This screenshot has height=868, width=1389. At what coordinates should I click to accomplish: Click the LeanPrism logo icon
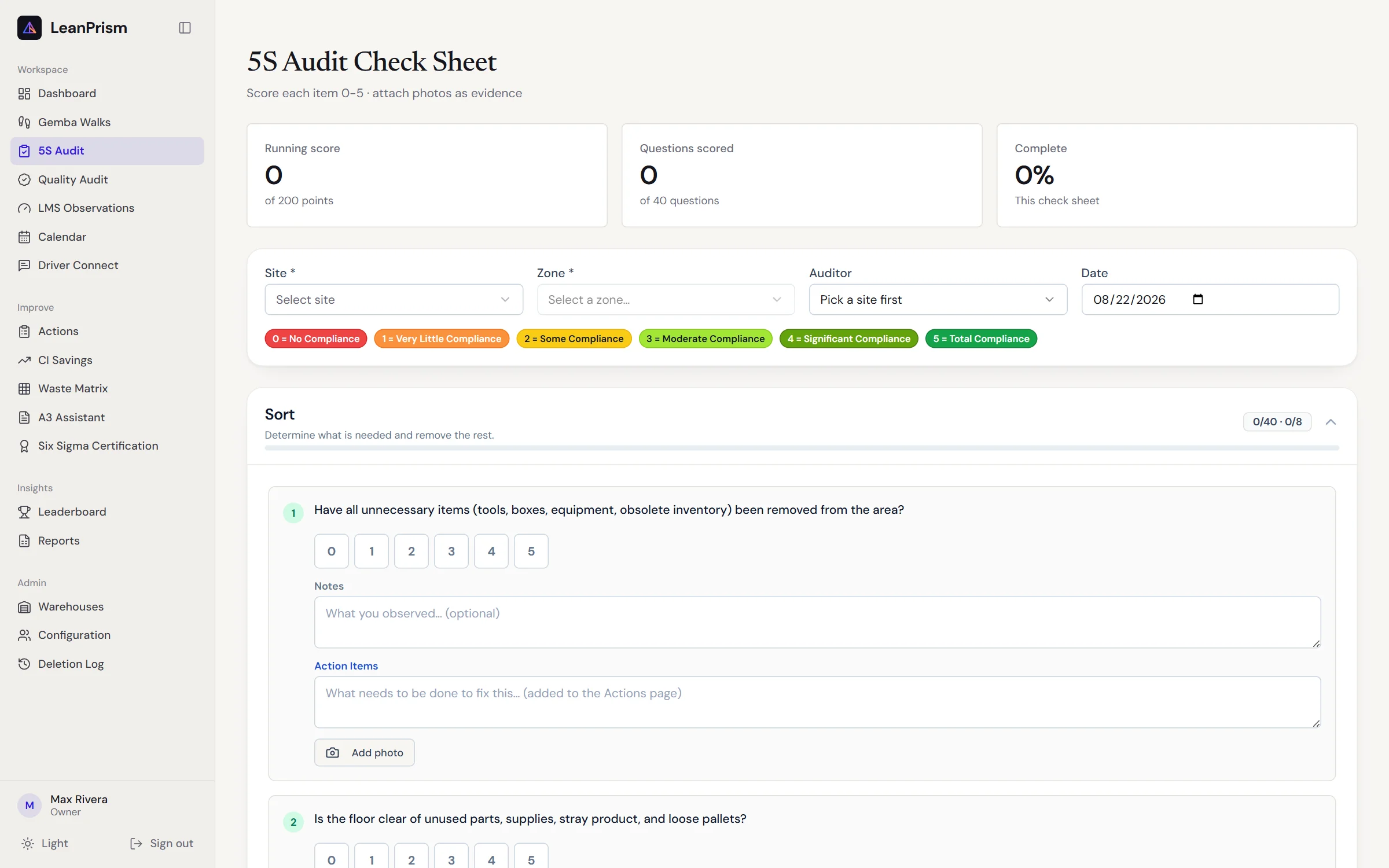click(x=30, y=28)
